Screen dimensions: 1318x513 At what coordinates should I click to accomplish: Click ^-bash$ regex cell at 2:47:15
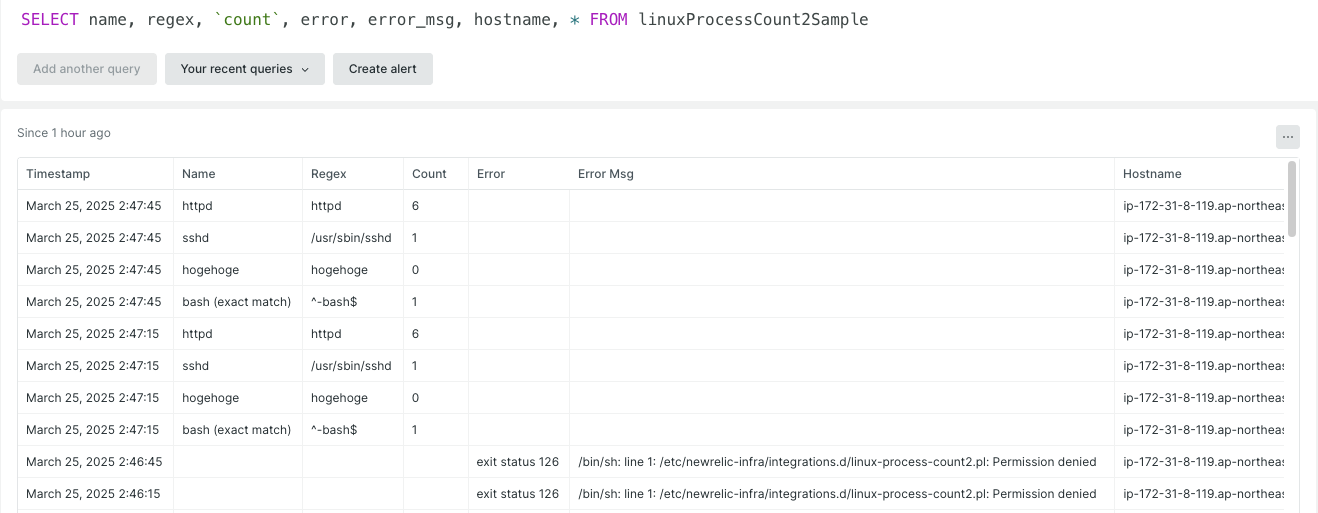[x=353, y=430]
